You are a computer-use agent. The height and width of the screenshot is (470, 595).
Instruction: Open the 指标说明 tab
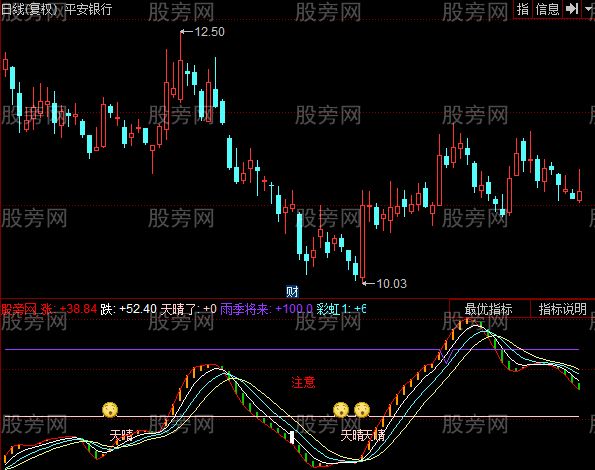pos(562,309)
